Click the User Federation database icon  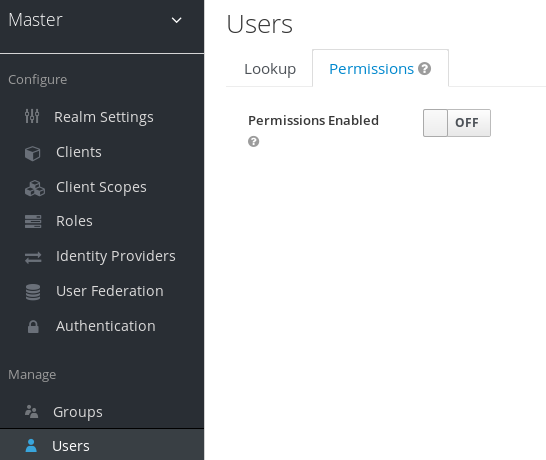(x=33, y=292)
